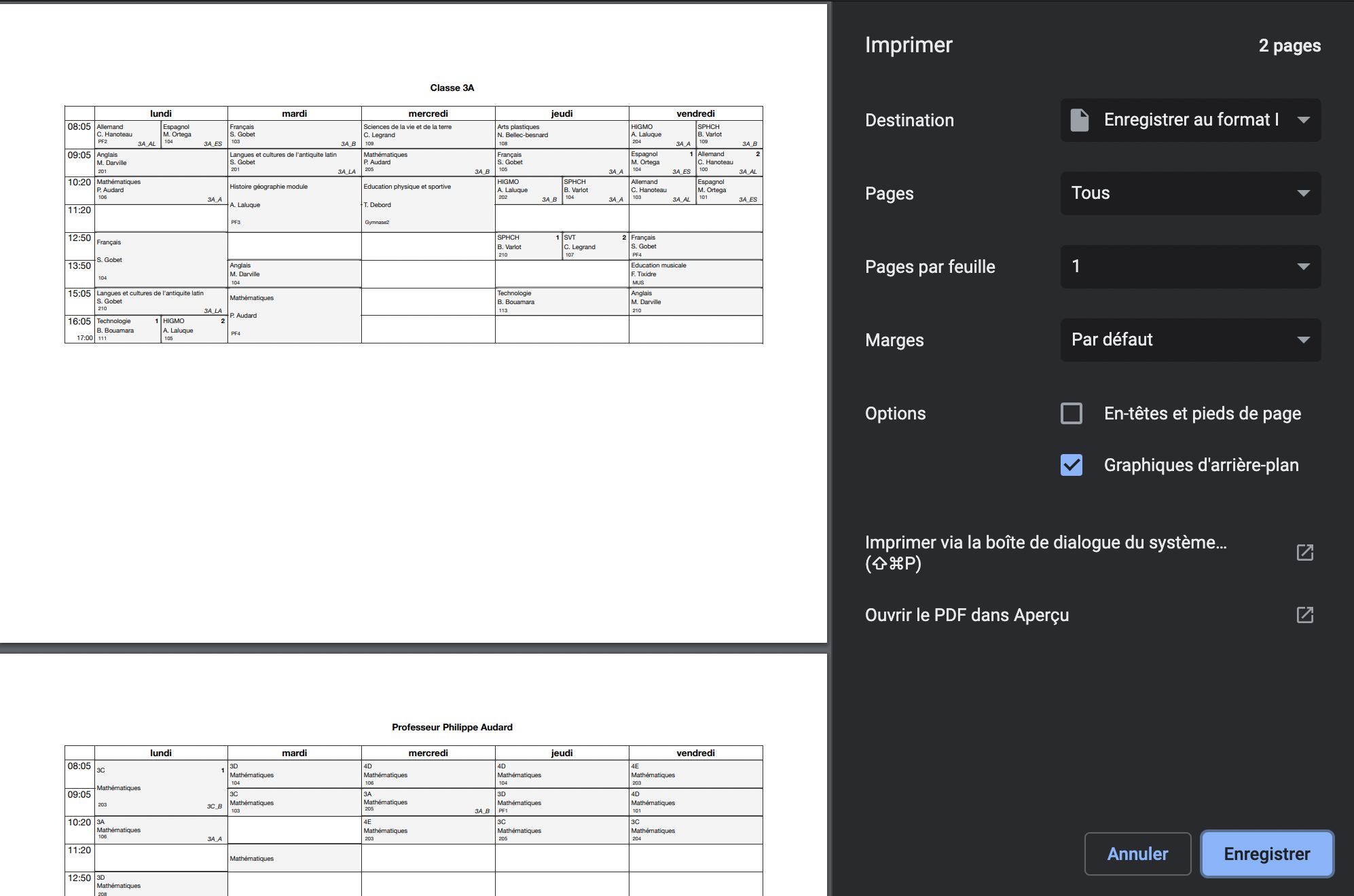Click Ouvrir le PDF dans Aperçu
Image resolution: width=1354 pixels, height=896 pixels.
tap(967, 615)
